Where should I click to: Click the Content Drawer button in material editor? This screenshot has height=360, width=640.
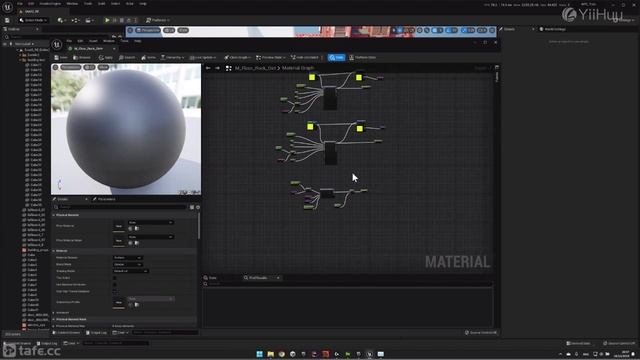click(66, 333)
